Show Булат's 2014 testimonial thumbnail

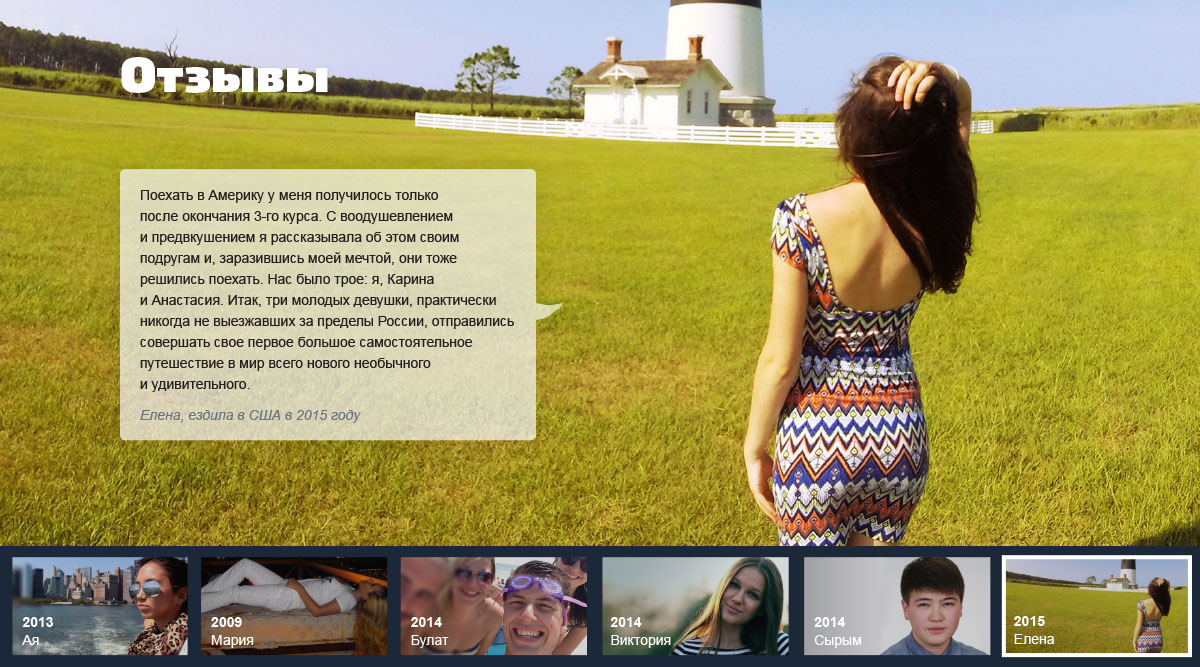point(493,605)
